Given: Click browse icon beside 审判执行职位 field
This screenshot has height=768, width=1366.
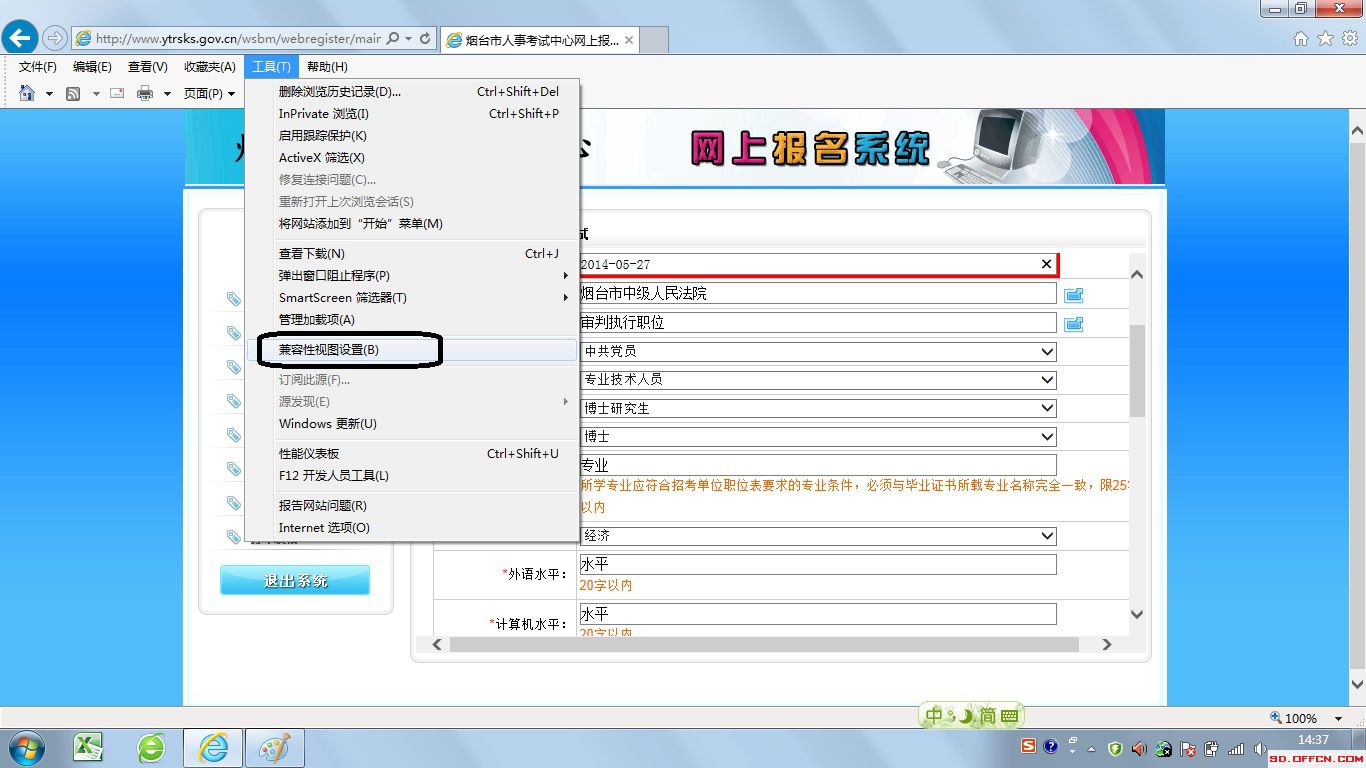Looking at the screenshot, I should pyautogui.click(x=1073, y=323).
